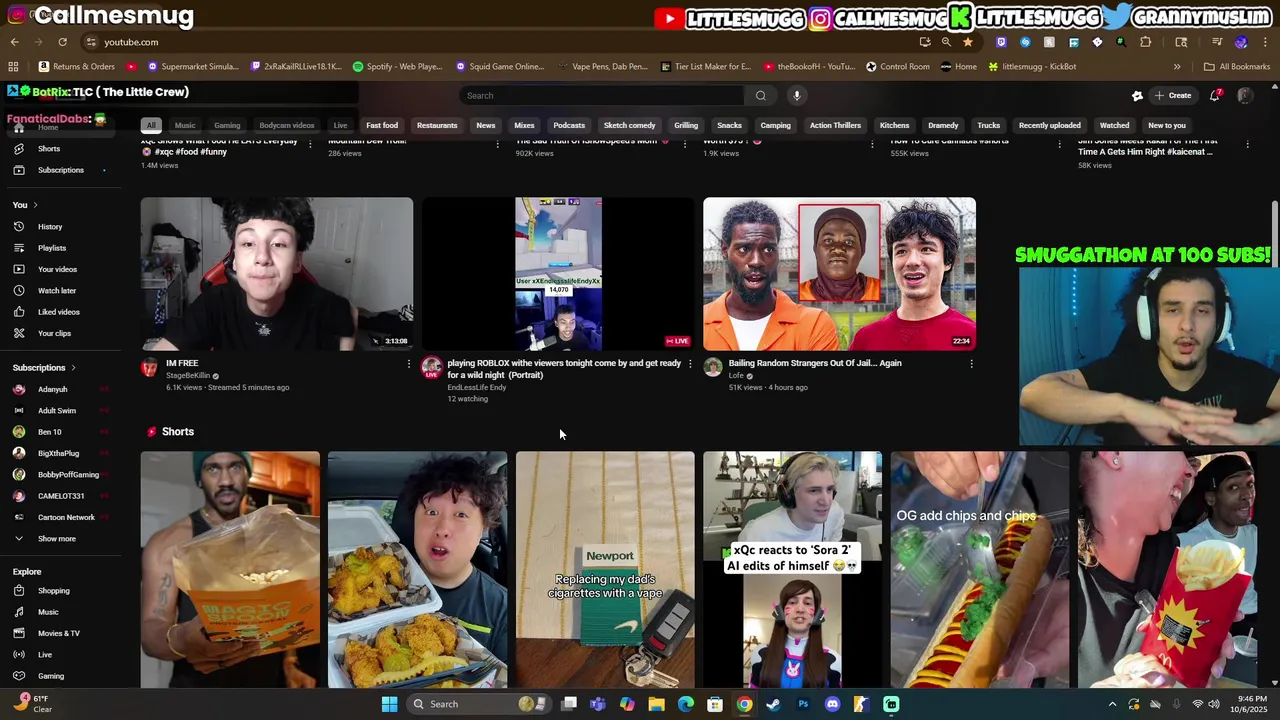Image resolution: width=1280 pixels, height=720 pixels.
Task: Open Live under Explore
Action: (45, 655)
